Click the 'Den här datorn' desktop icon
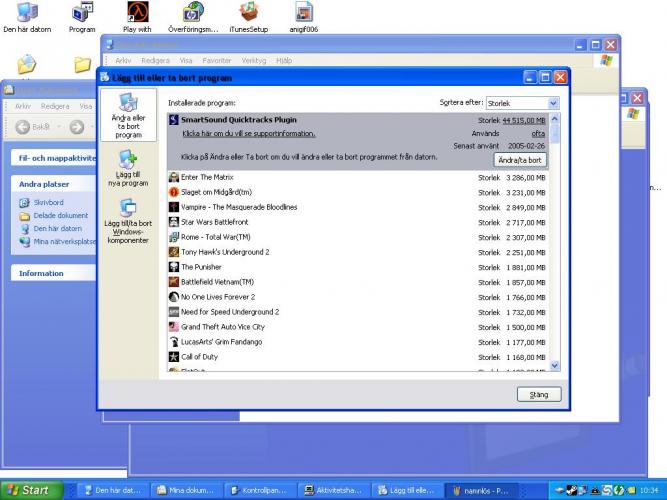 [x=28, y=17]
